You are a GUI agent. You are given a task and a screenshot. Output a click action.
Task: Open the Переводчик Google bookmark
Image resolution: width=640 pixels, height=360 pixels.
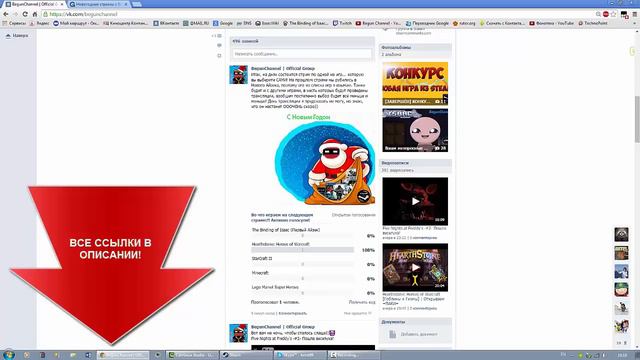tap(427, 23)
